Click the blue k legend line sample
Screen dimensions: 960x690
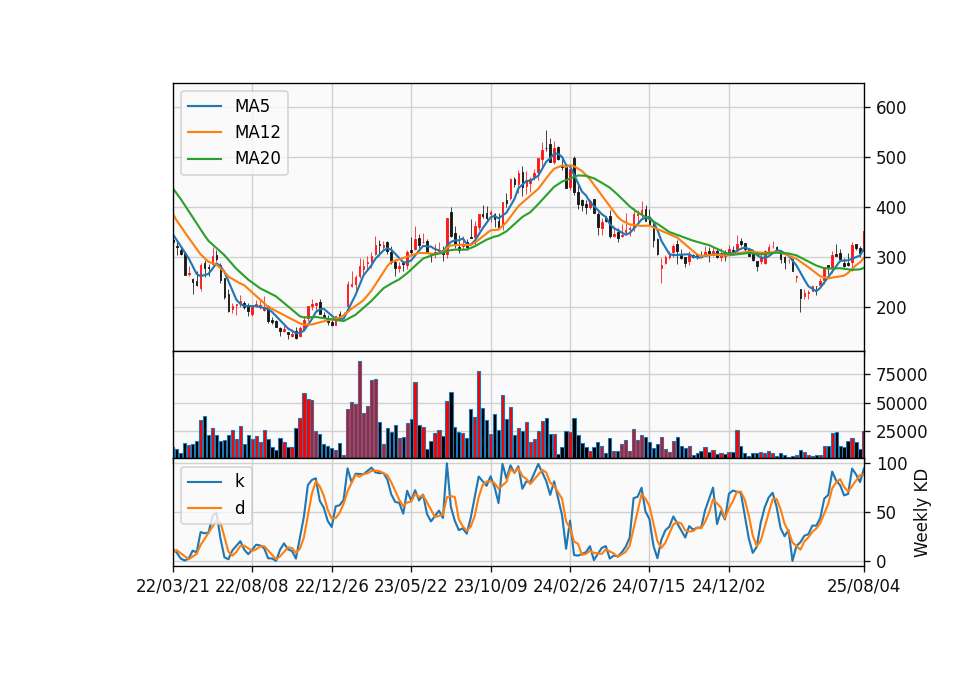(204, 481)
